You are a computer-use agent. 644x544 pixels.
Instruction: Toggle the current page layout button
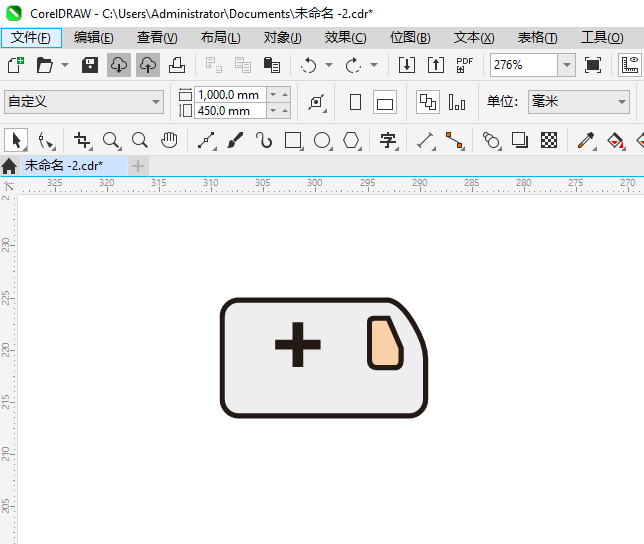pyautogui.click(x=457, y=102)
